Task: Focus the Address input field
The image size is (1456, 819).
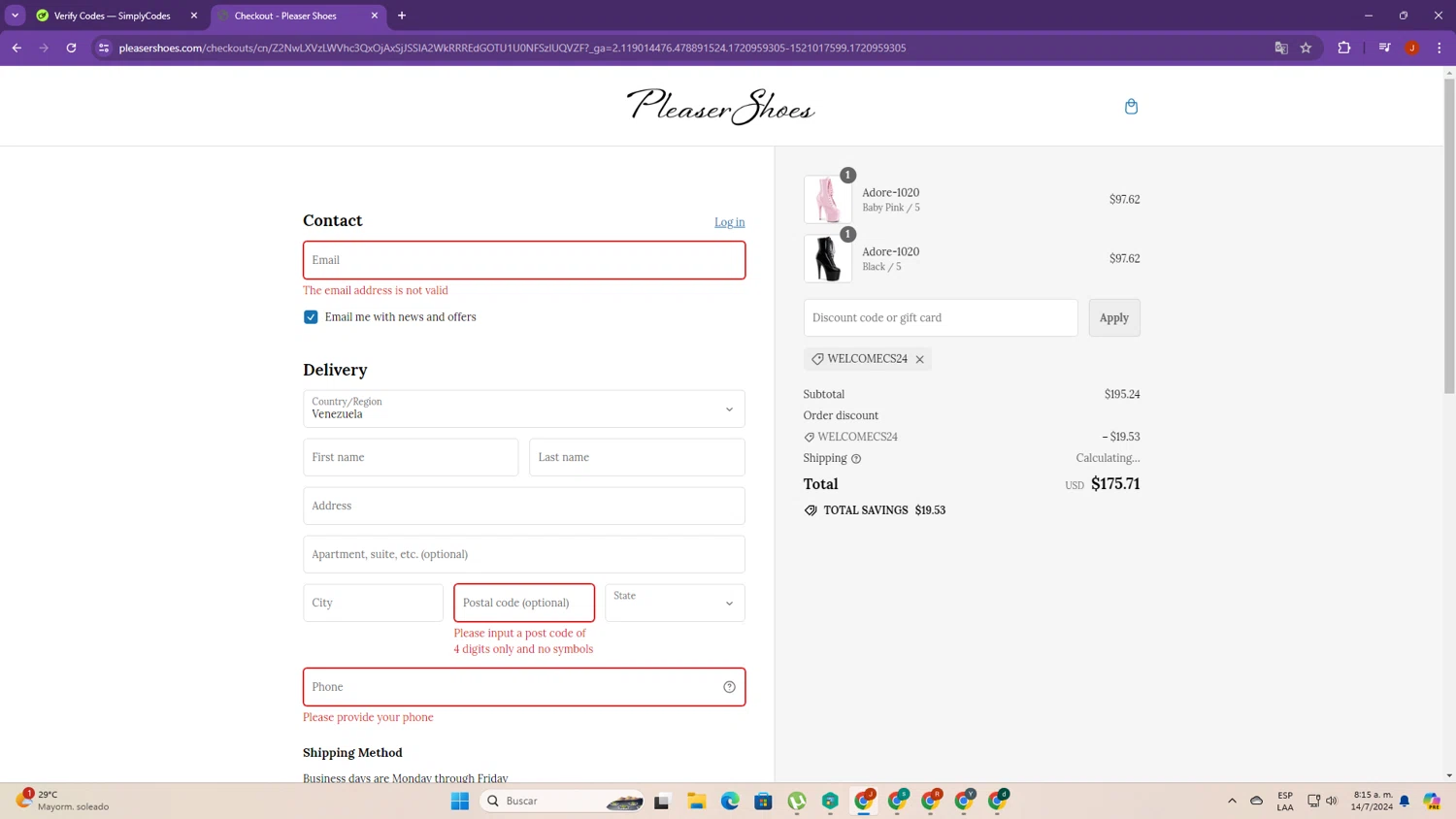Action: coord(524,506)
